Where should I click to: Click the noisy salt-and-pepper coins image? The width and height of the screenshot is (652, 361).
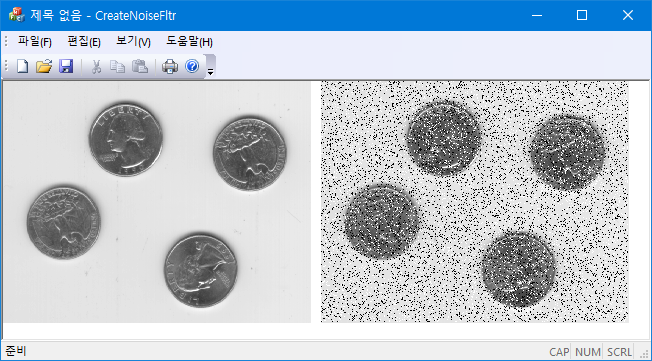[x=474, y=202]
